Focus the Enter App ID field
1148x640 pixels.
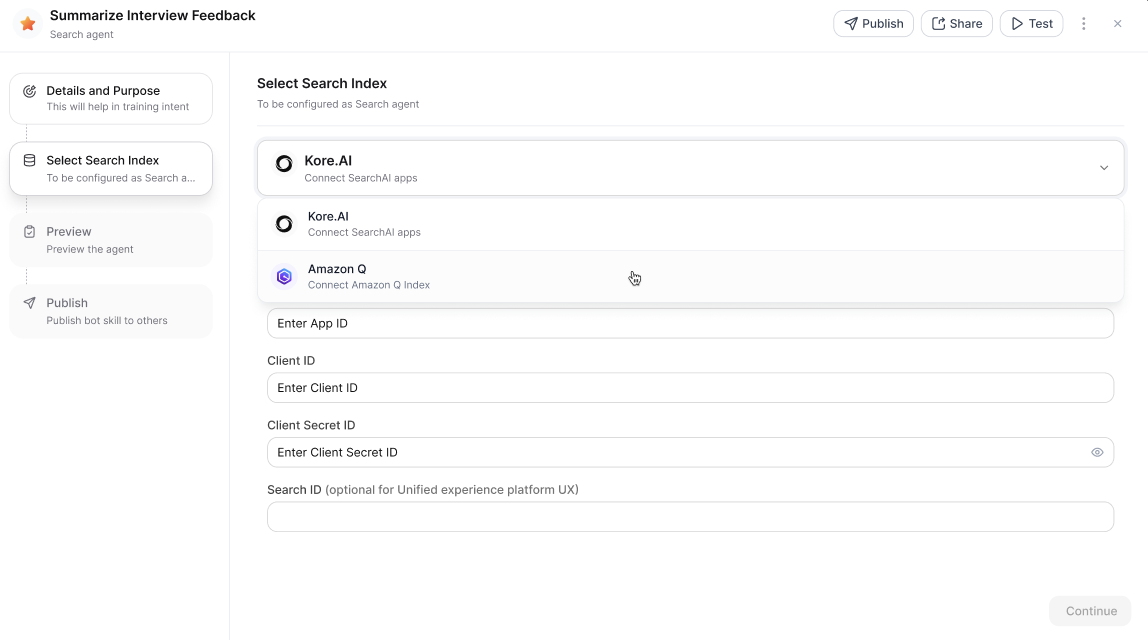[690, 323]
